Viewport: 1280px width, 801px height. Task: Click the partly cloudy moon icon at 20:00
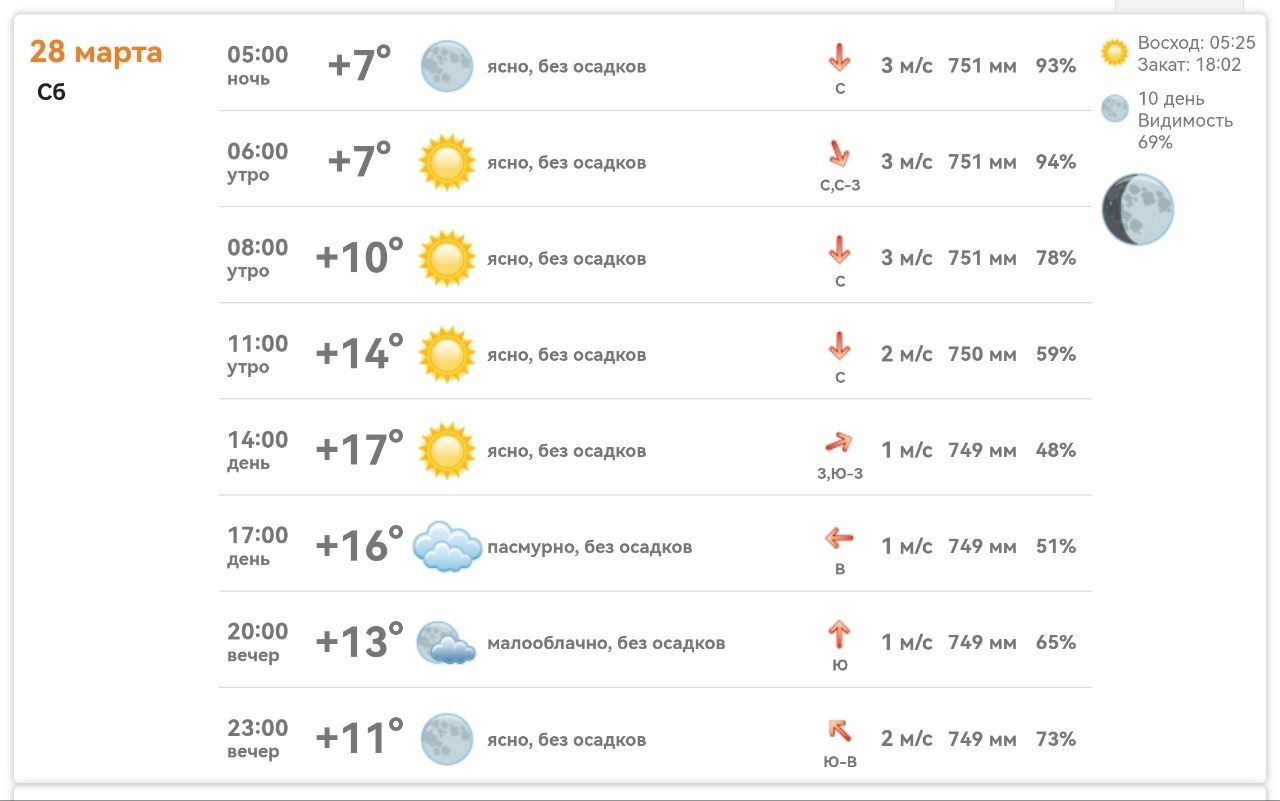click(445, 643)
